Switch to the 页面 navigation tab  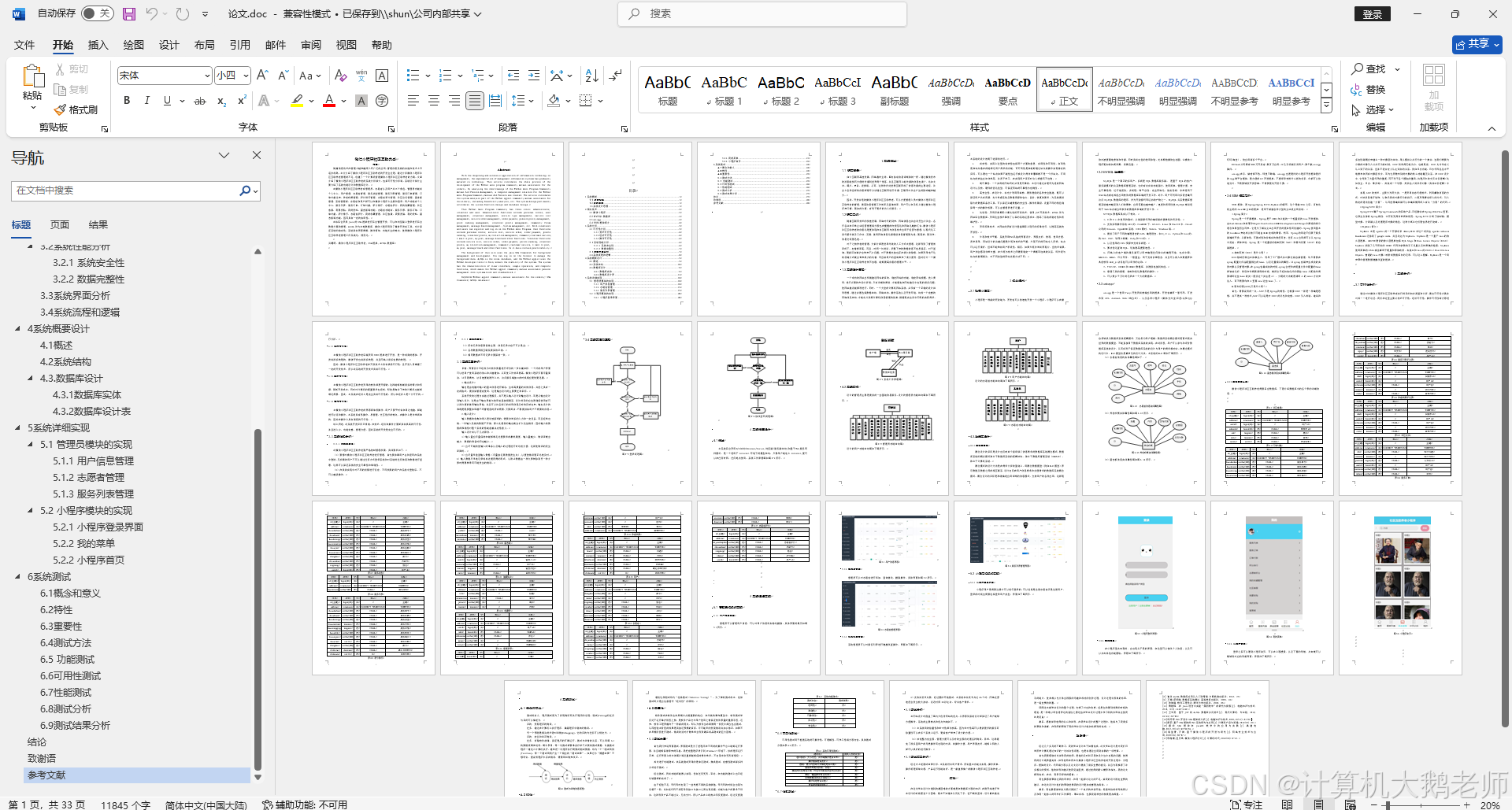(x=60, y=225)
